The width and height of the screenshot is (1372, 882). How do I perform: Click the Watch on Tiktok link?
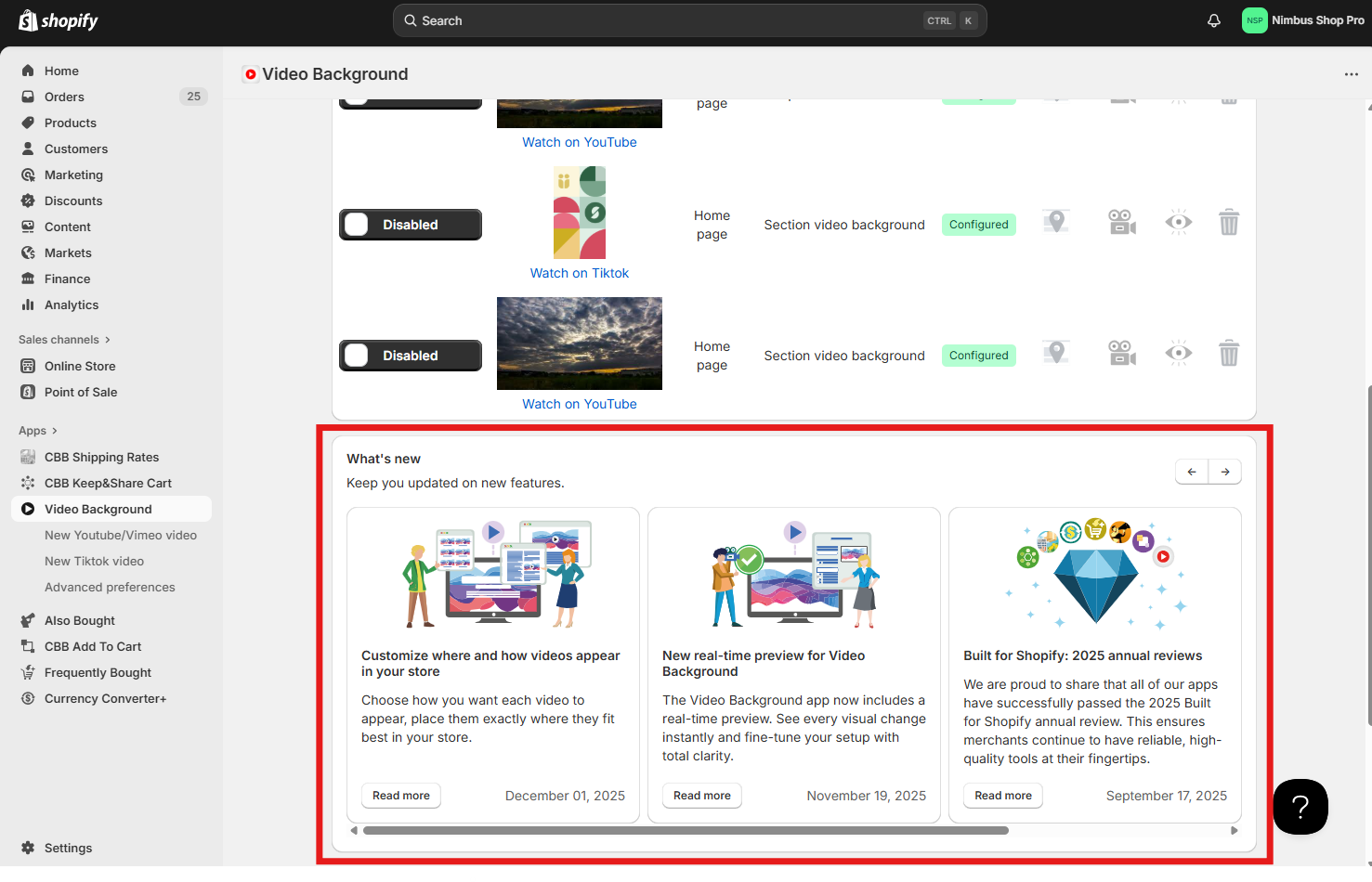[x=580, y=273]
